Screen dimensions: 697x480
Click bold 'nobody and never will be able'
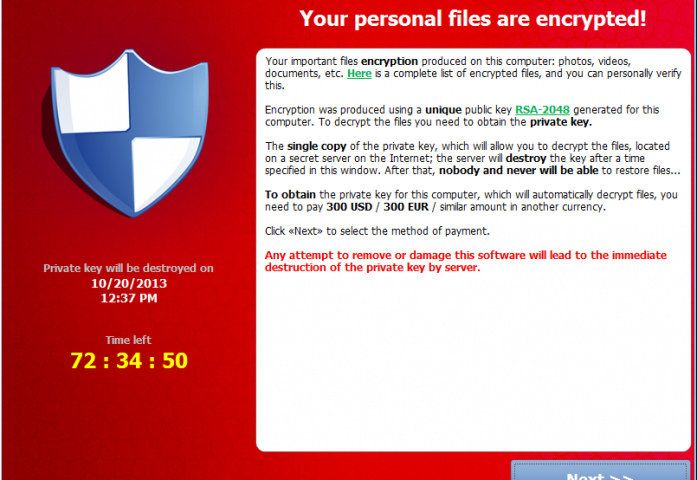pos(518,171)
